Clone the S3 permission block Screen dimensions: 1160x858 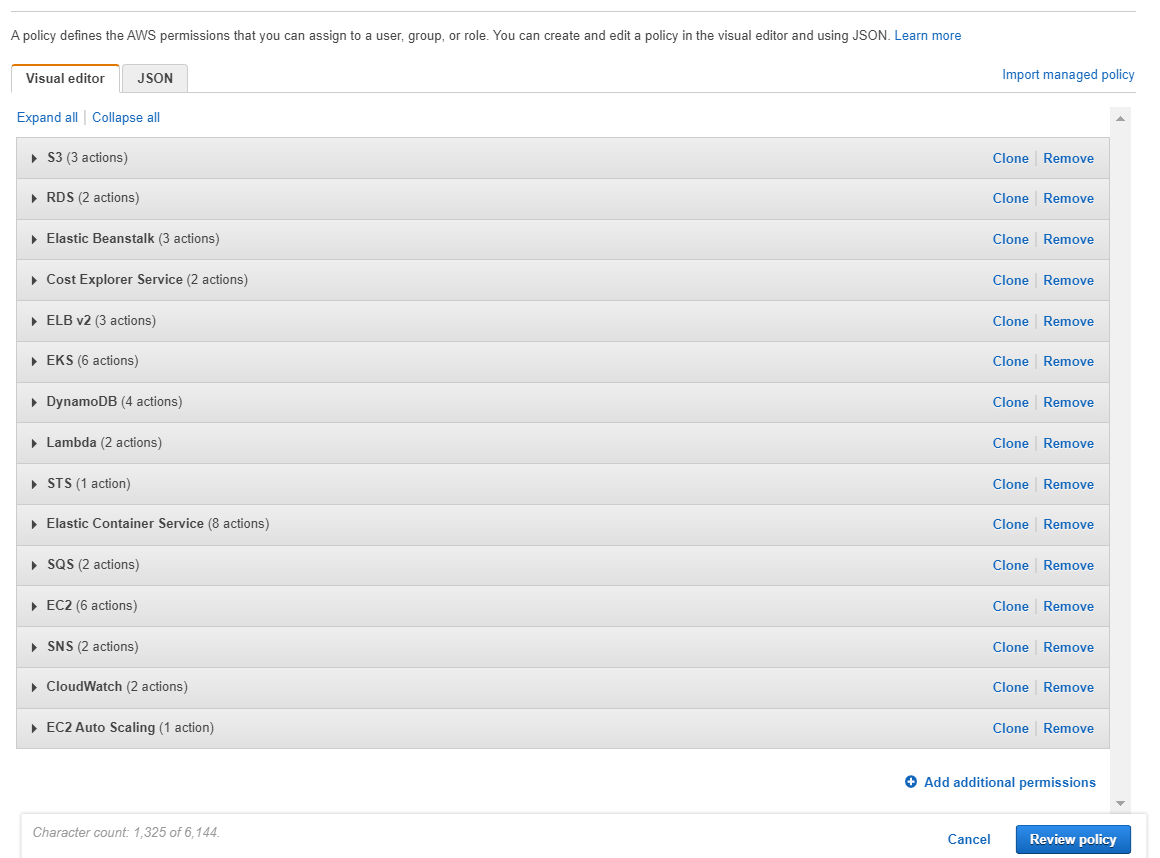pyautogui.click(x=1011, y=158)
